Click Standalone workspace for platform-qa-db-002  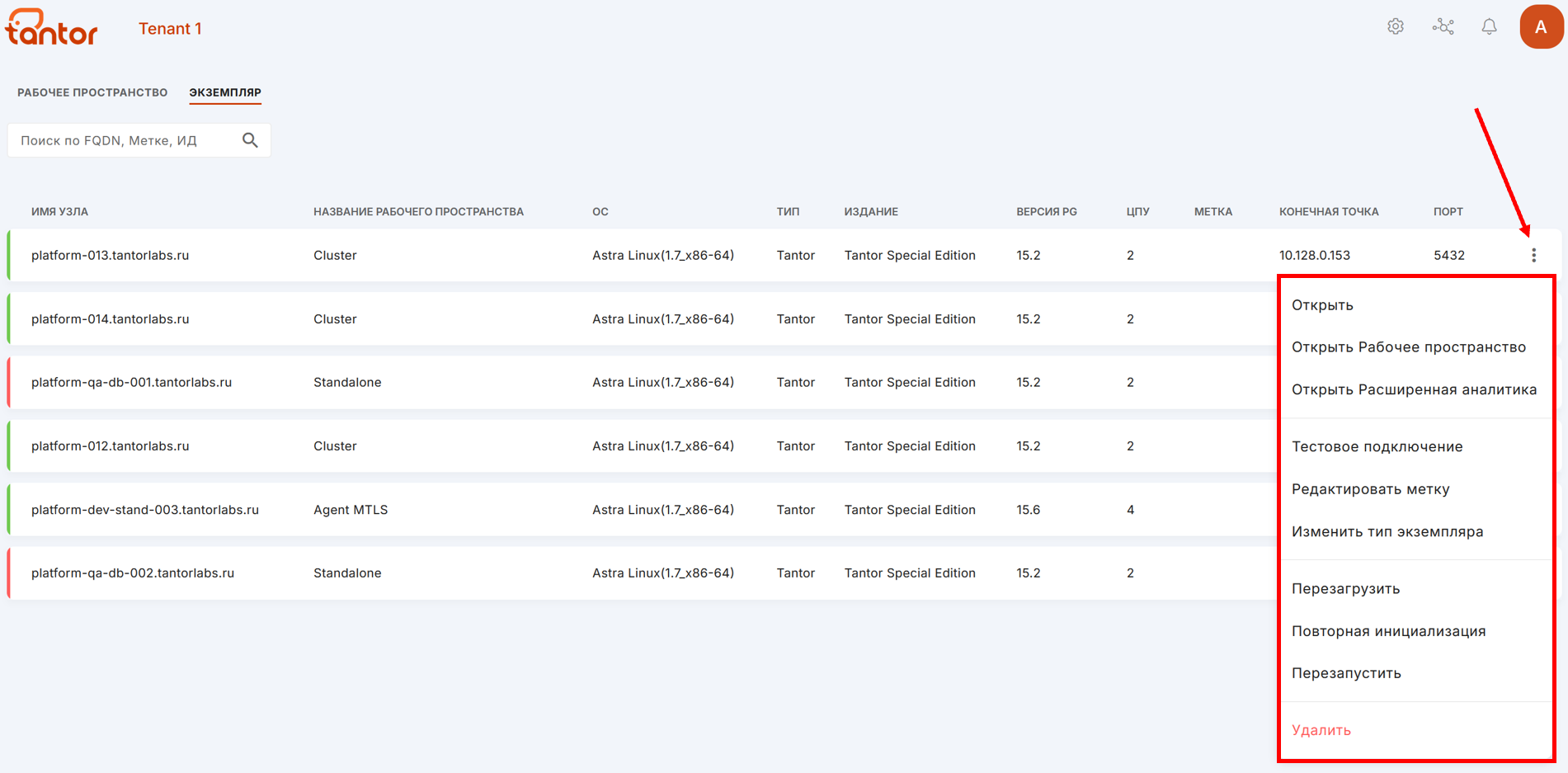tap(347, 573)
